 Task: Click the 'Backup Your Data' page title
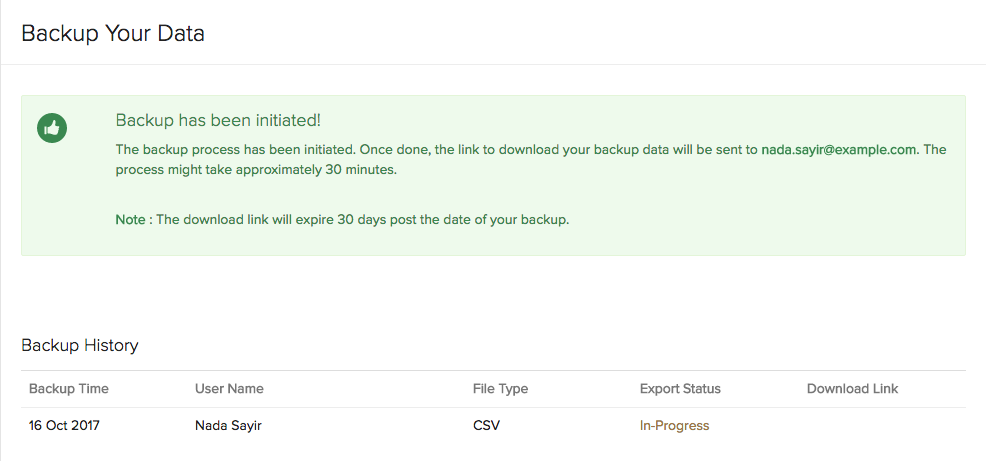(x=113, y=33)
